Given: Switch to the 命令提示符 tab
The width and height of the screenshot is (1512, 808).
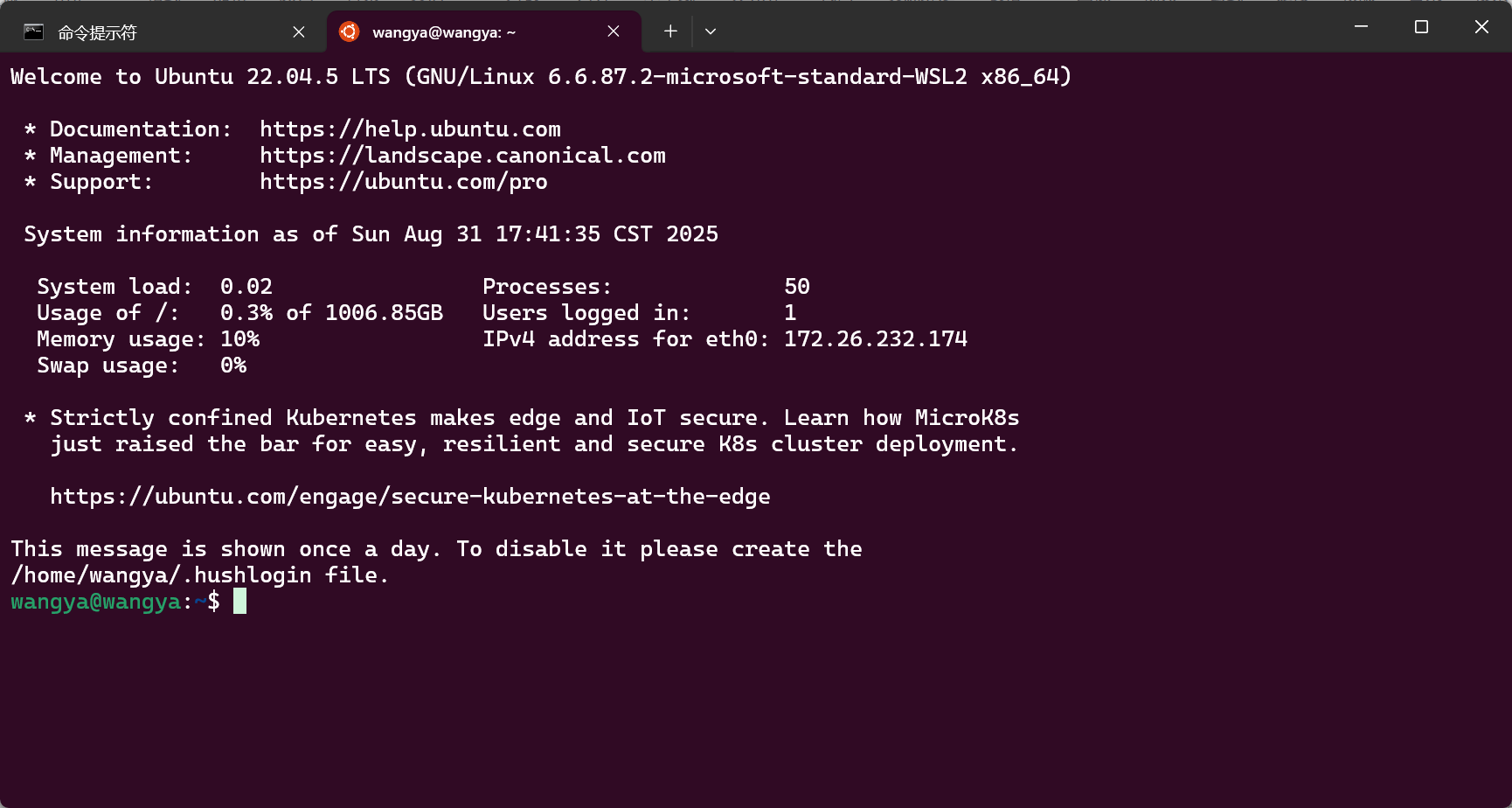Looking at the screenshot, I should click(131, 31).
